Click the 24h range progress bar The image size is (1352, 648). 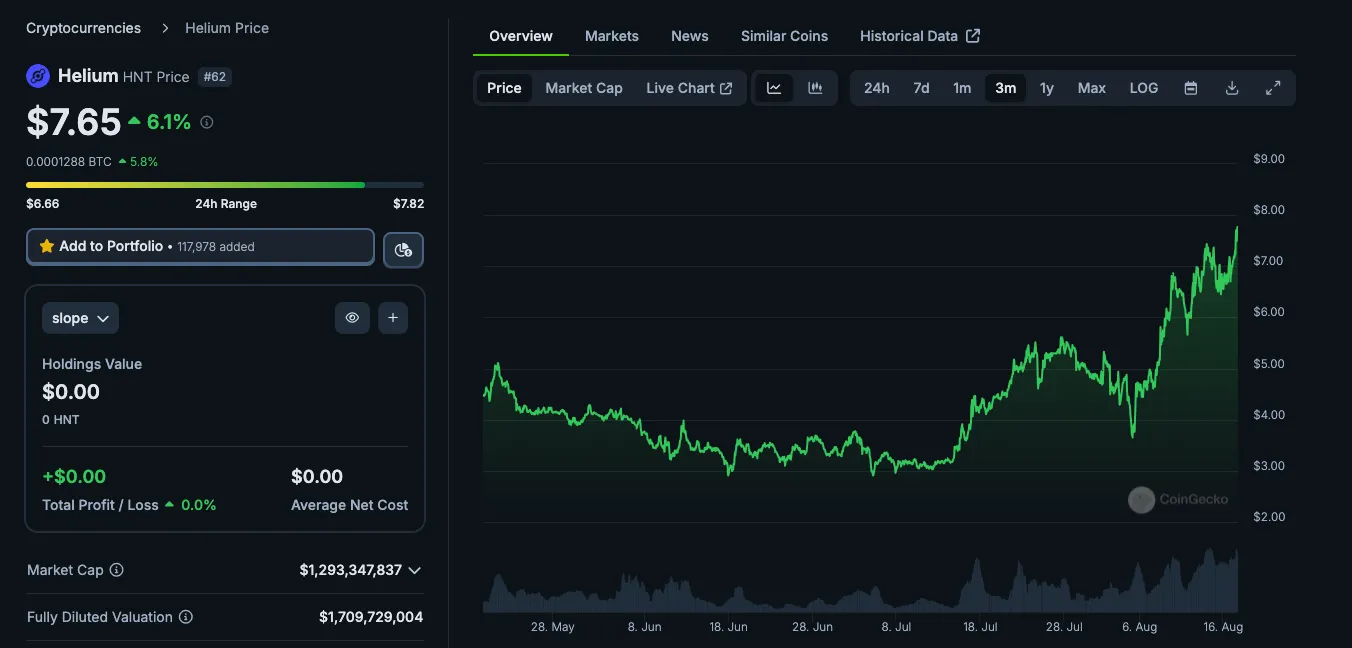(225, 185)
